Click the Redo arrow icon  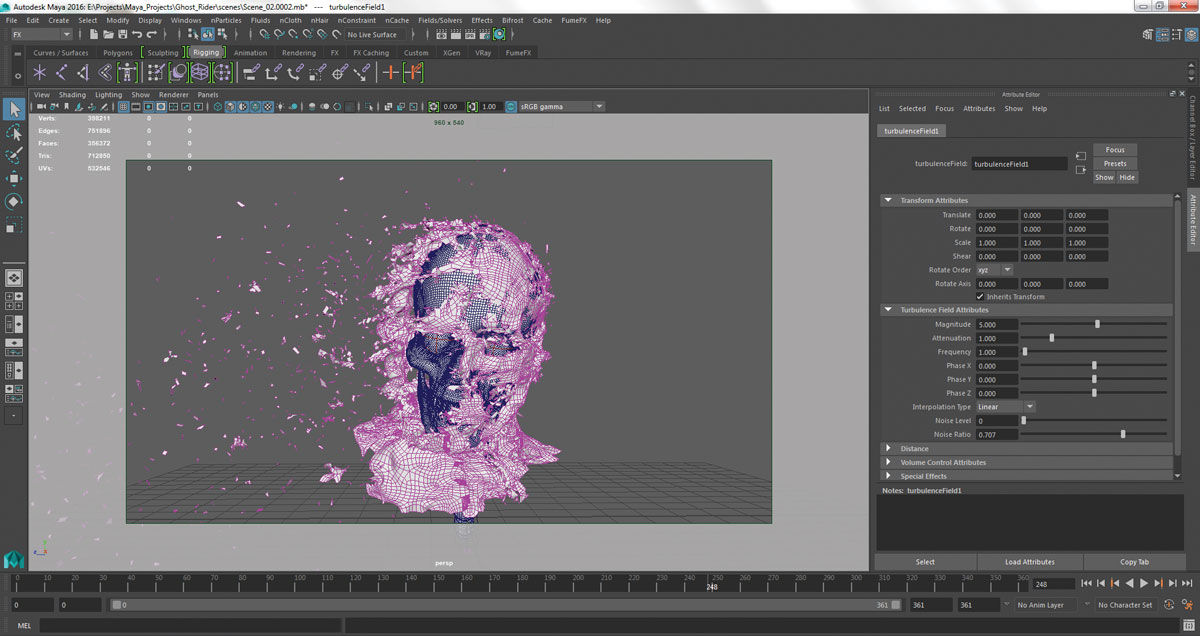click(152, 34)
